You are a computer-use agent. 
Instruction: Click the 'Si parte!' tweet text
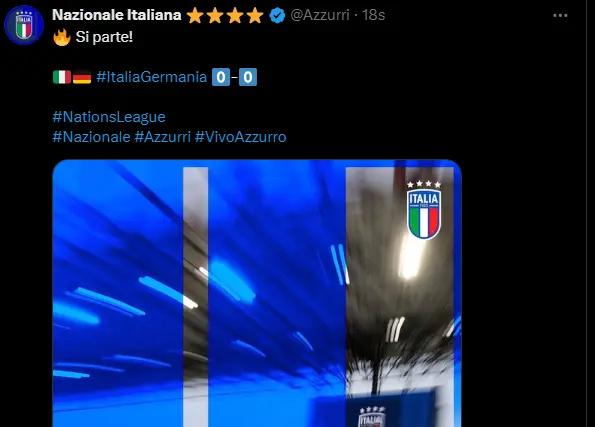click(104, 37)
